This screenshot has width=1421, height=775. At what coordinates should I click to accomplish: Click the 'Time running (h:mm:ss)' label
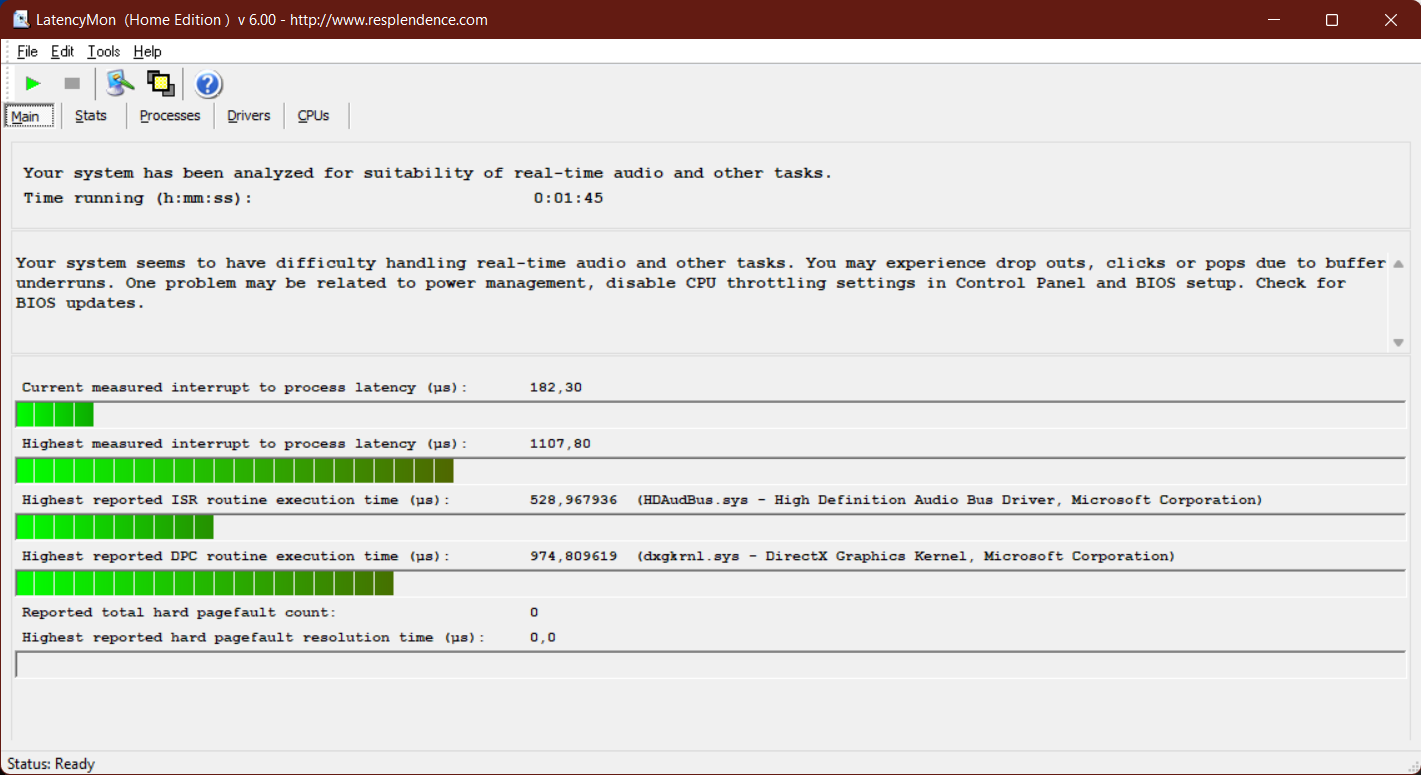[138, 198]
